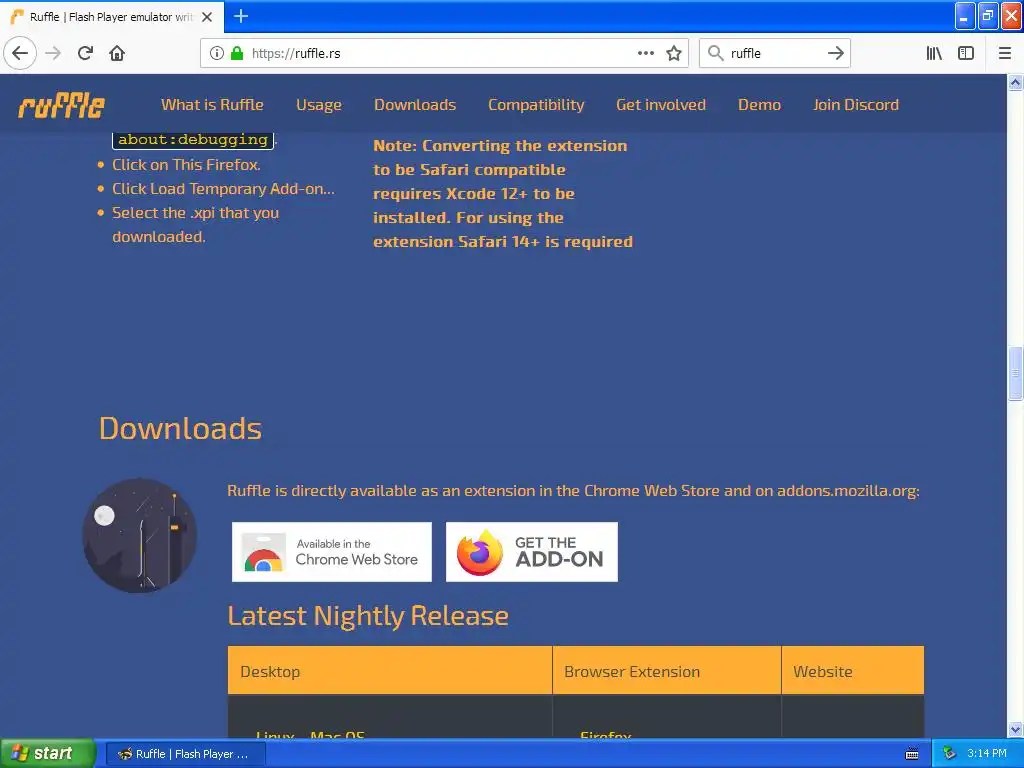
Task: Click the Desktop table header
Action: (390, 670)
